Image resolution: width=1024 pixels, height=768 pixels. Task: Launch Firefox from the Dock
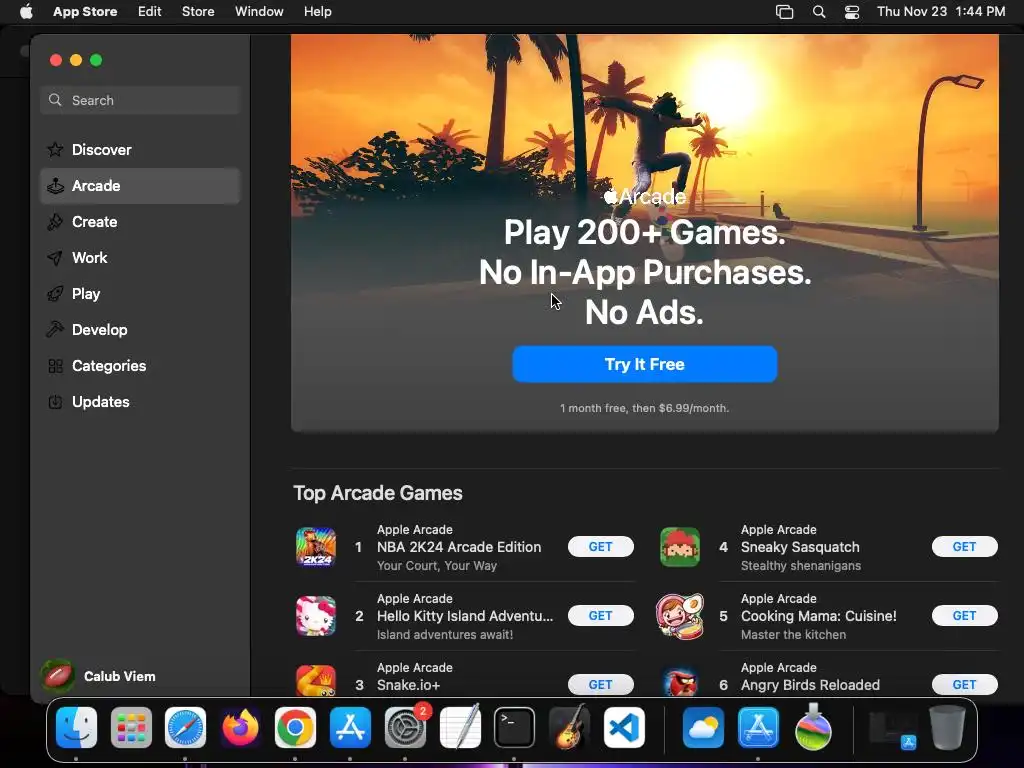240,727
